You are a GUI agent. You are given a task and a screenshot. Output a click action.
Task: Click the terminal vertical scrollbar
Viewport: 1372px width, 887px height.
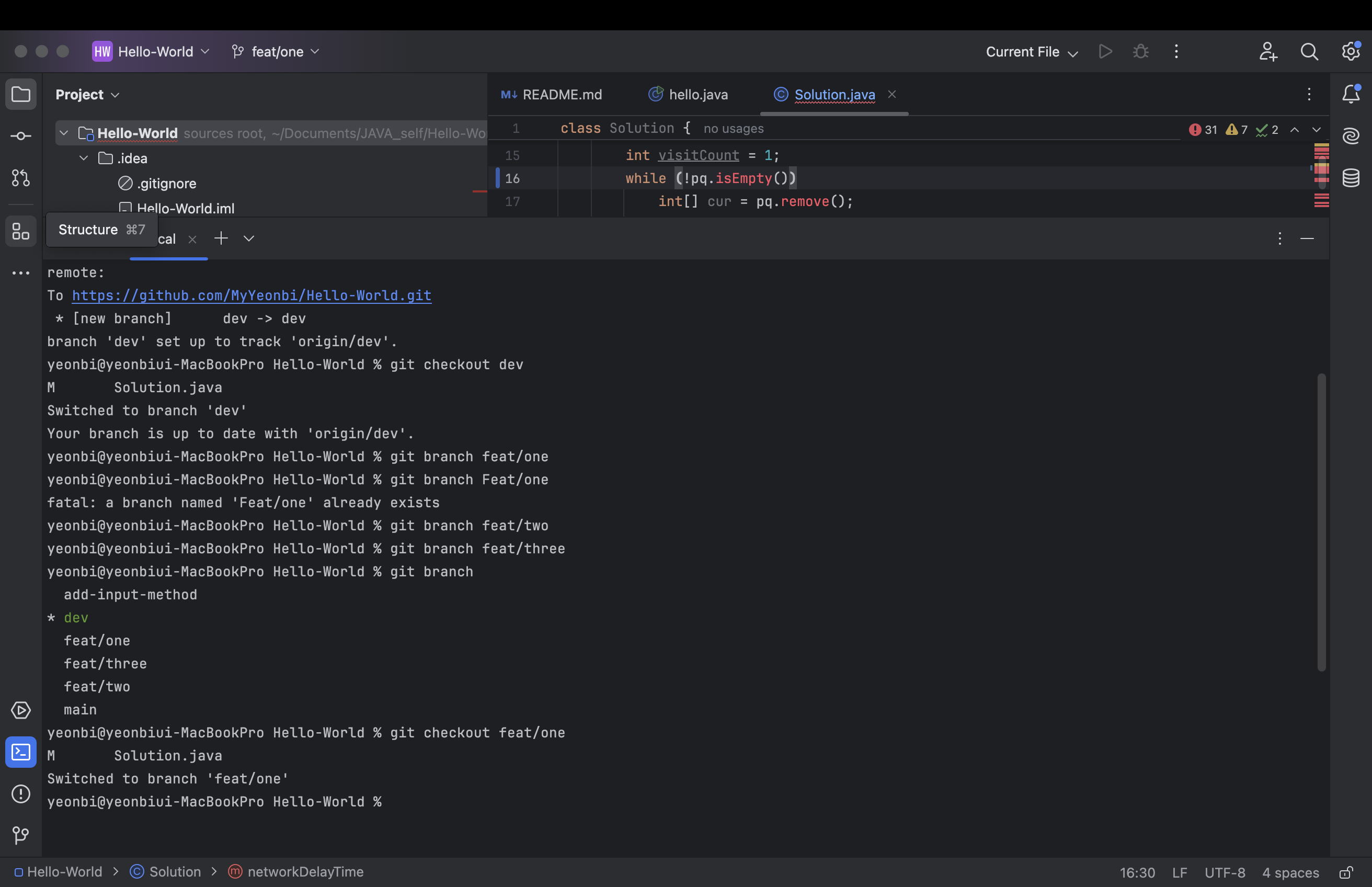coord(1321,522)
